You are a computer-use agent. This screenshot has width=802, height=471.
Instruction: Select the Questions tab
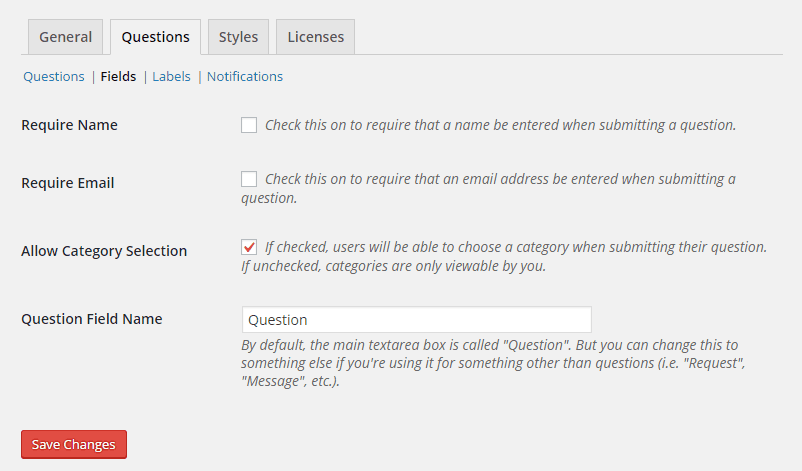(x=155, y=37)
